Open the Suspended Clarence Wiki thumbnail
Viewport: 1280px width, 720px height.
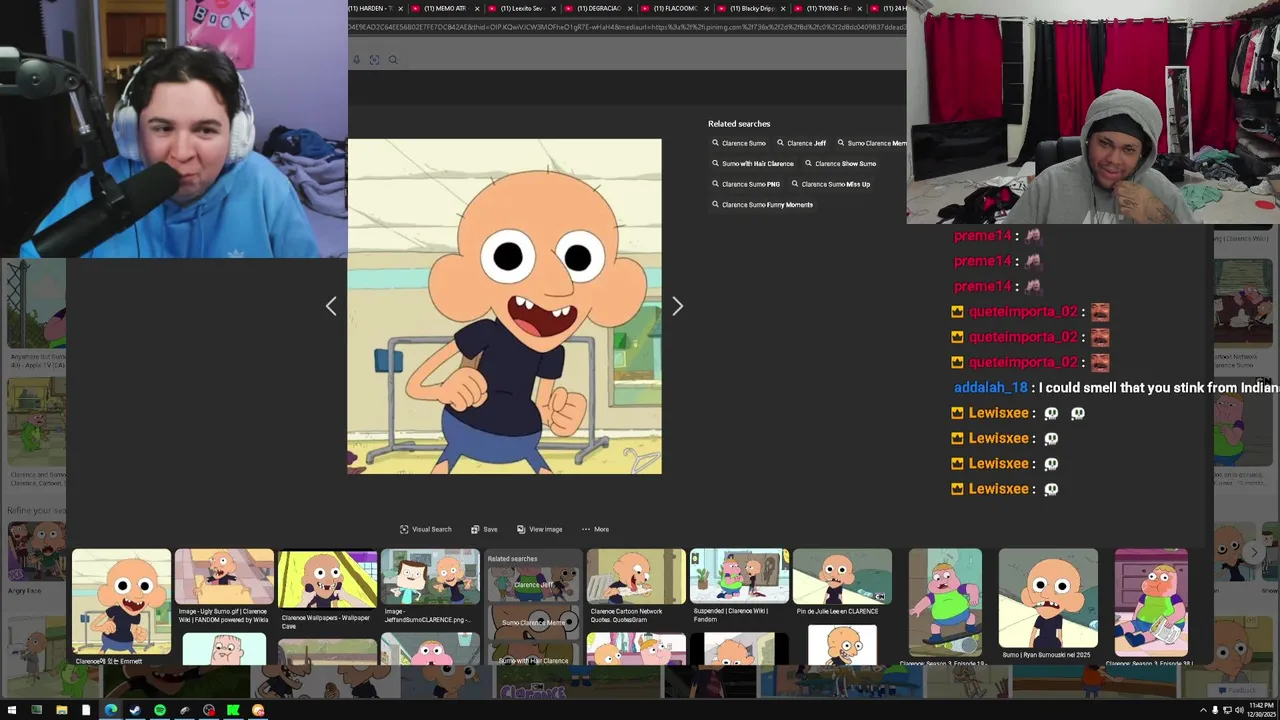click(x=739, y=577)
